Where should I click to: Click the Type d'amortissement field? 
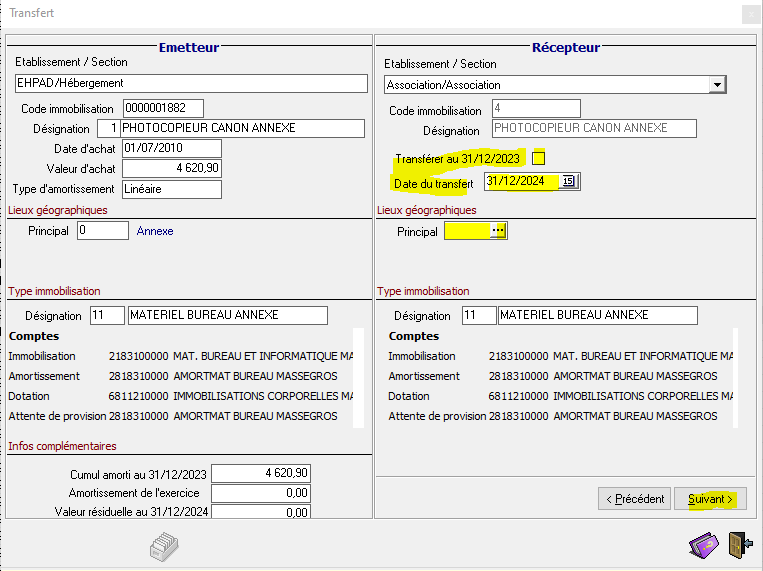click(x=171, y=189)
